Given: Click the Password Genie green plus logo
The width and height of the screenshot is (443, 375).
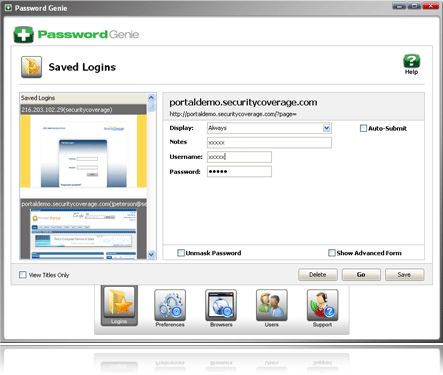Looking at the screenshot, I should coord(23,35).
